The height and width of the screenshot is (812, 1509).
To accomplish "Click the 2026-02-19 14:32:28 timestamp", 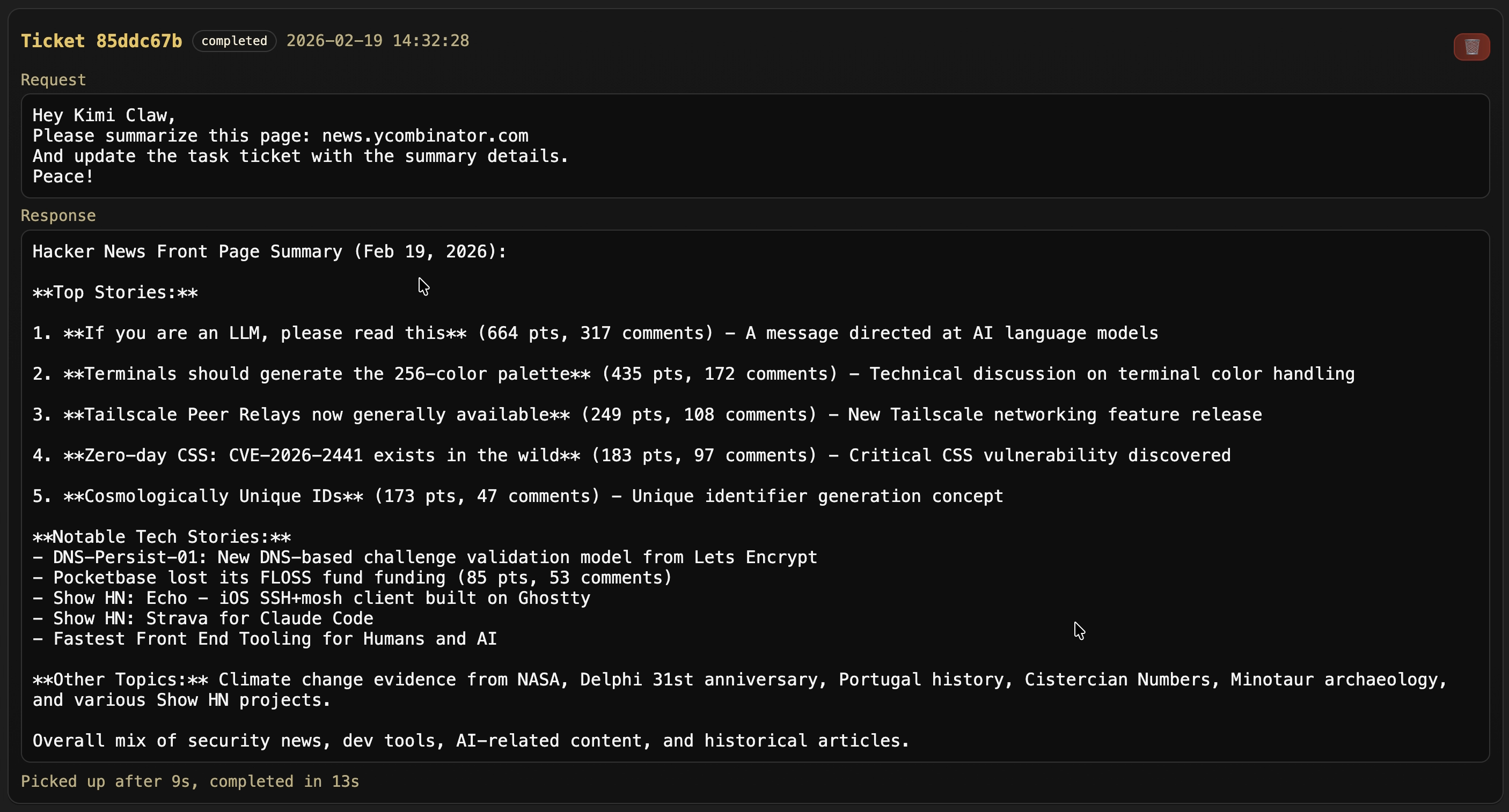I will point(377,41).
